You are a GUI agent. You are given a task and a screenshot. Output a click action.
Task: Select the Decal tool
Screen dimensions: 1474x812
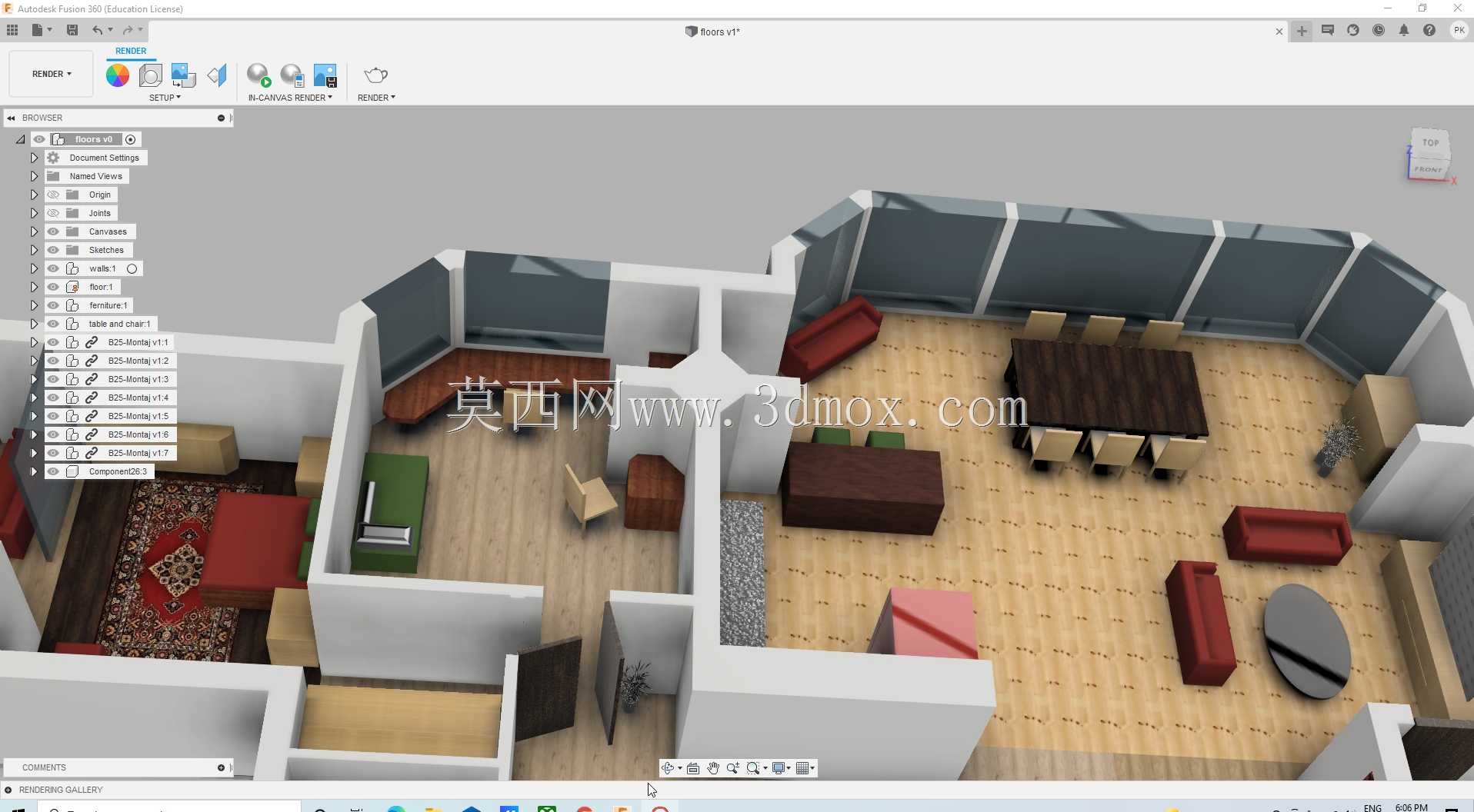(x=183, y=75)
